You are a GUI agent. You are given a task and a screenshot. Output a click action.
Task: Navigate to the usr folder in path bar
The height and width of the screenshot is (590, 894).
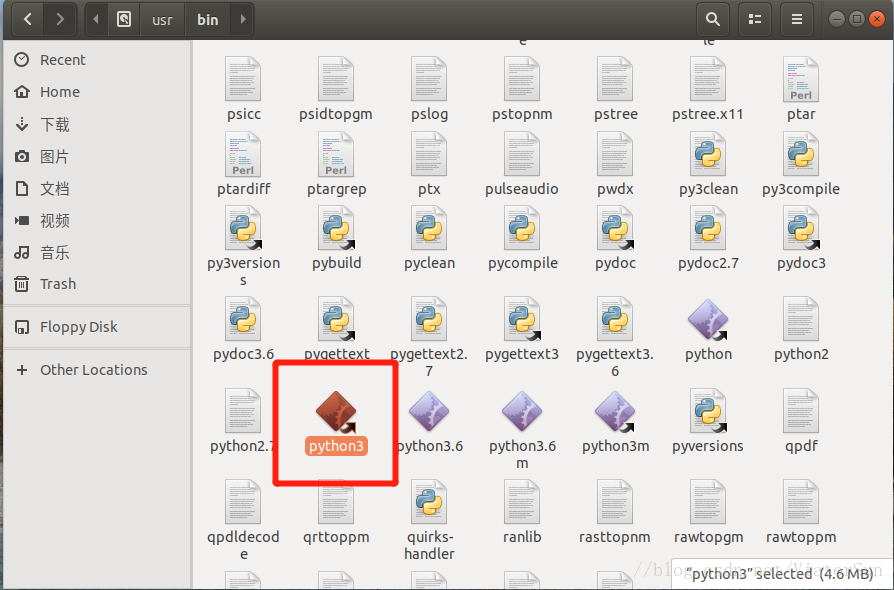point(162,20)
